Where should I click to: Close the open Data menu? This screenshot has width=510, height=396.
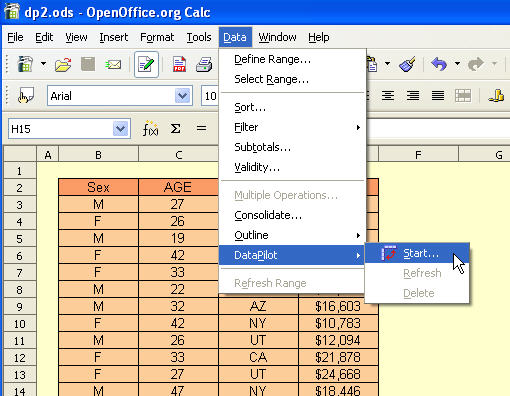235,37
